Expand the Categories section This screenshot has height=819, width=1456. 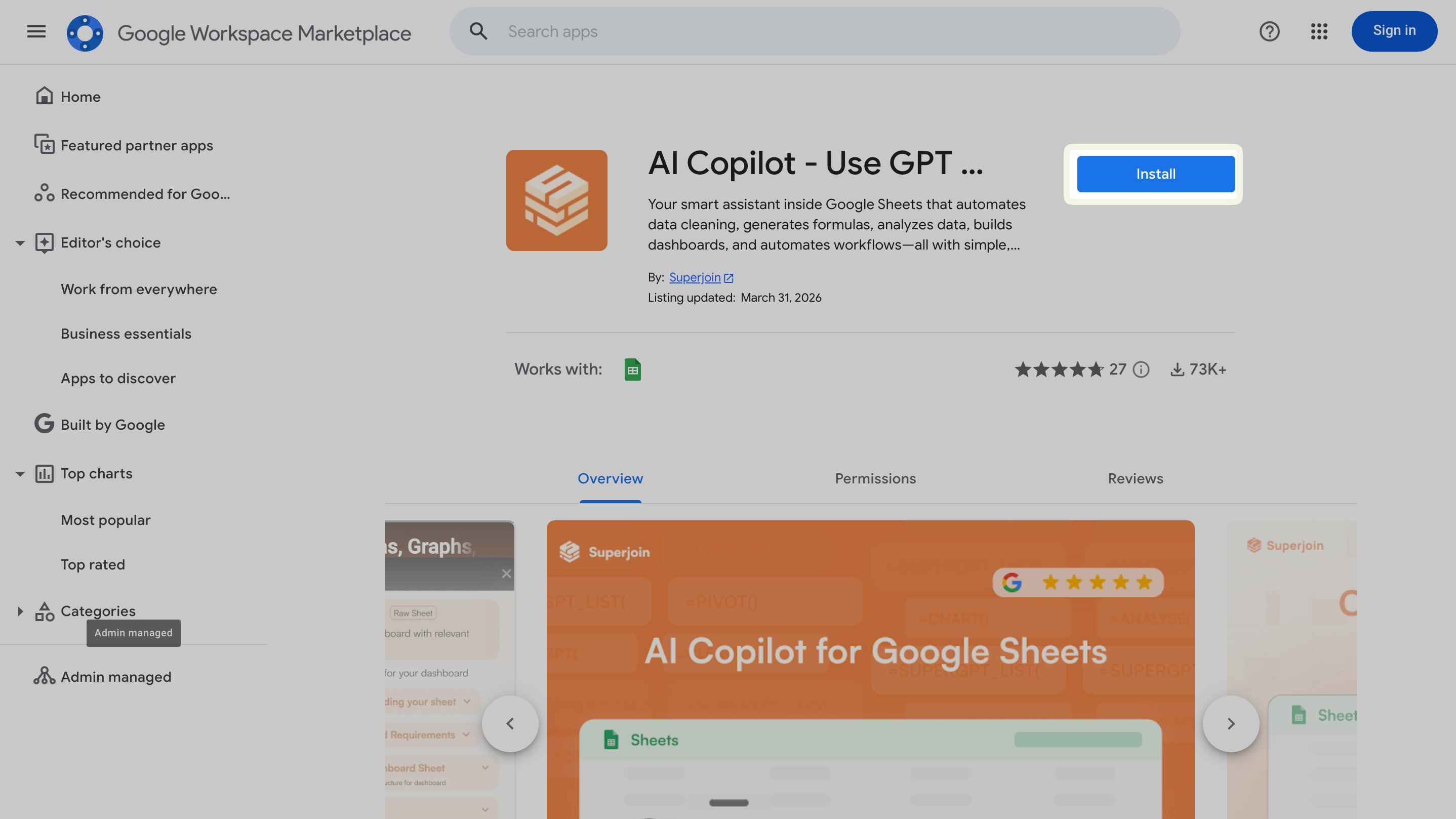[x=20, y=611]
